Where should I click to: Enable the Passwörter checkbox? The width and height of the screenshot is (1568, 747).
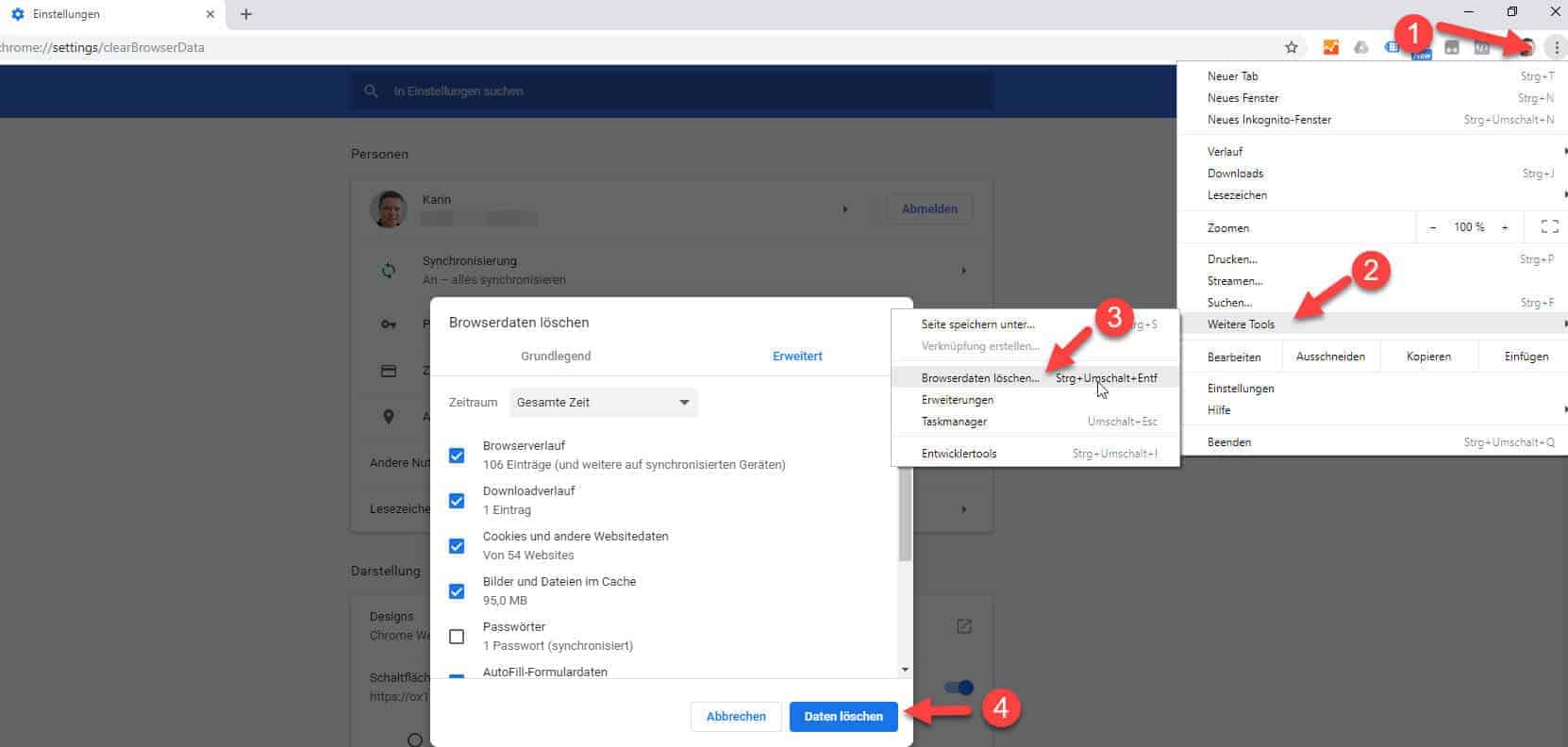[457, 637]
